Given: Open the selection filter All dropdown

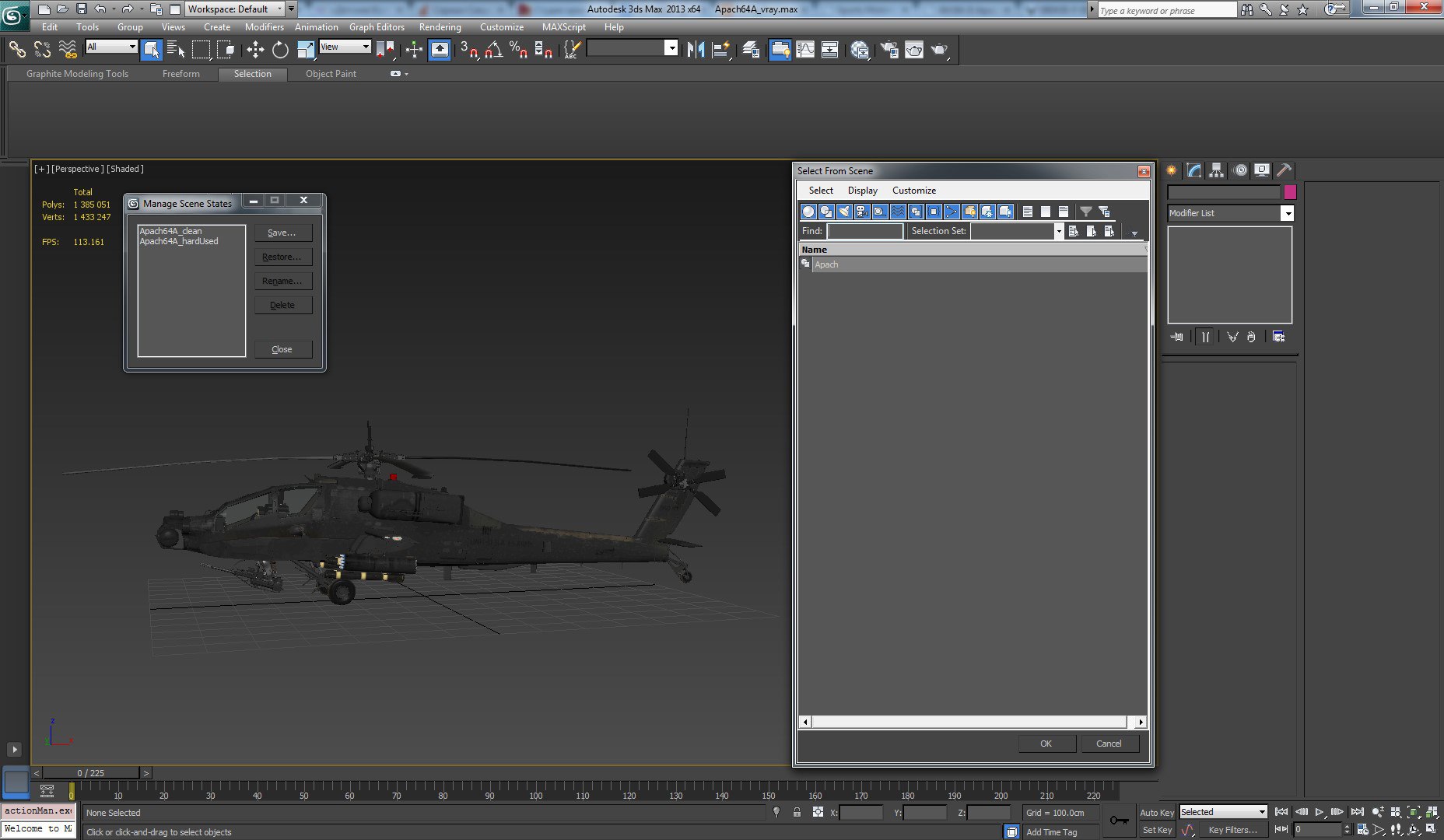Looking at the screenshot, I should click(111, 47).
